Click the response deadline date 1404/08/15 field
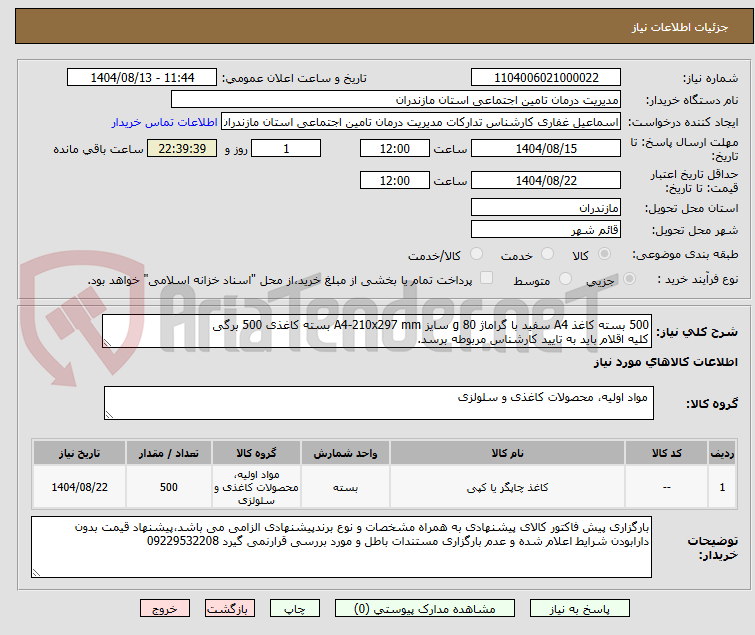Screen dimensions: 755x635 point(546,148)
